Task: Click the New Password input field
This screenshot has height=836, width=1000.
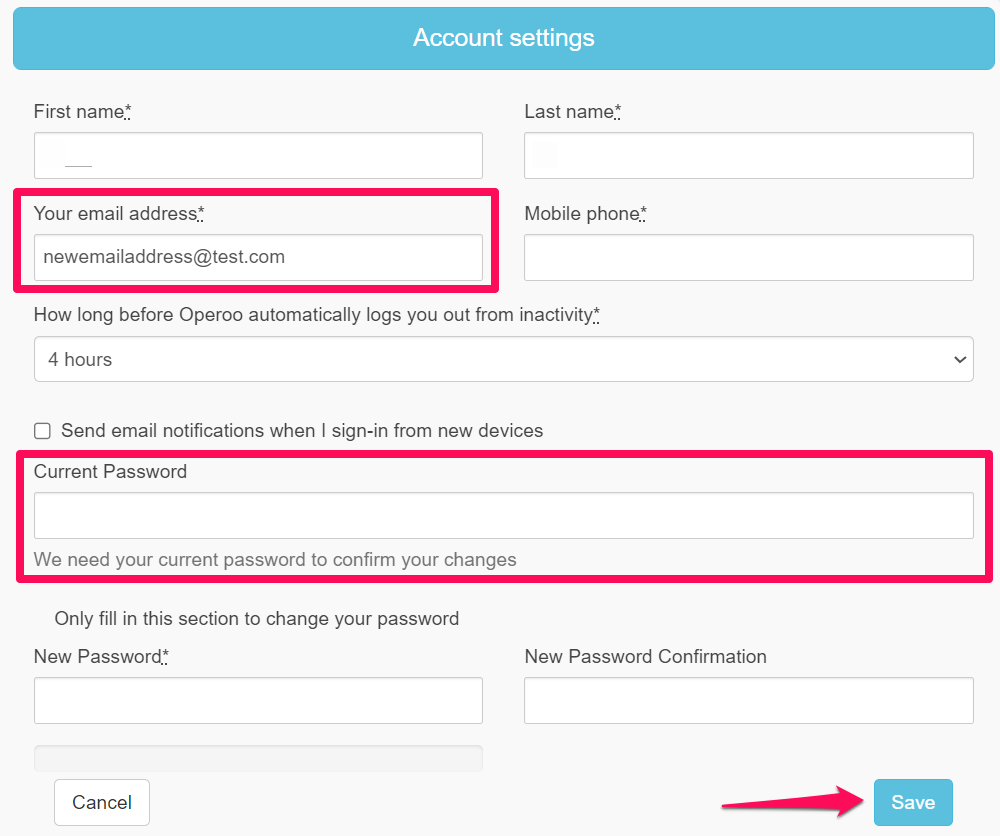Action: [258, 700]
